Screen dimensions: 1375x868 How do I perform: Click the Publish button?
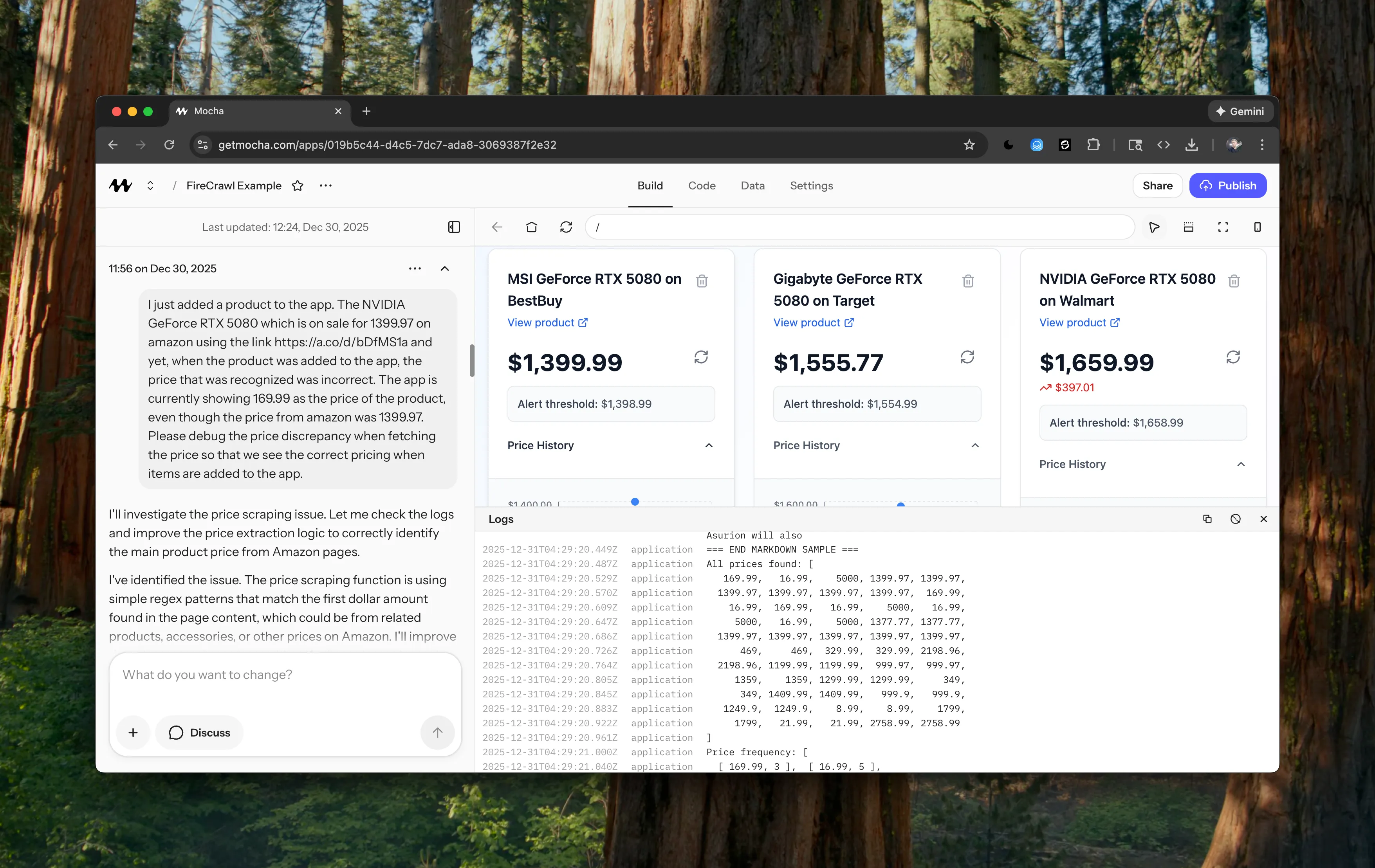(1227, 185)
